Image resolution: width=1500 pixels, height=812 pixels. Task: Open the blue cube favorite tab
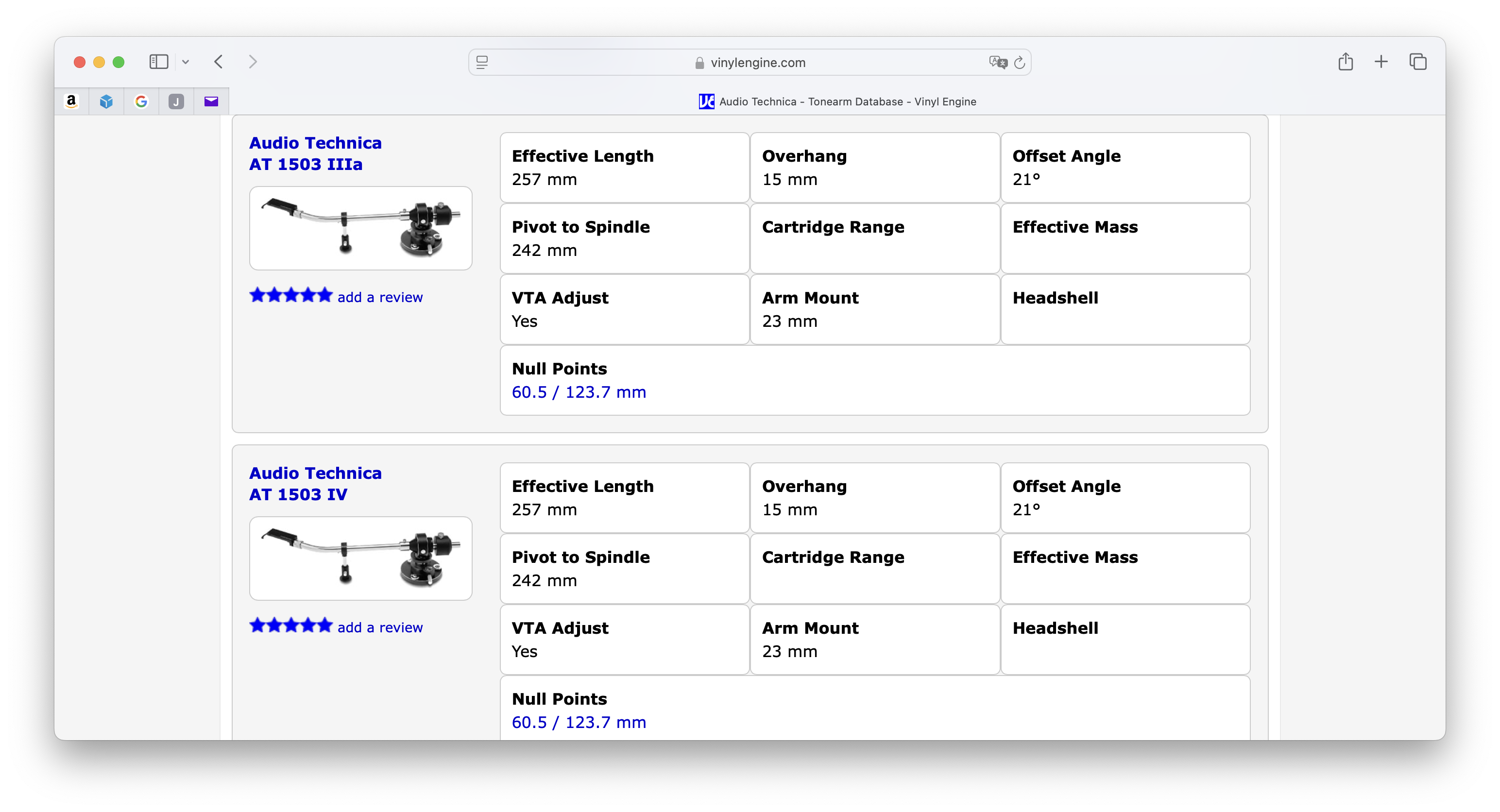pyautogui.click(x=106, y=101)
